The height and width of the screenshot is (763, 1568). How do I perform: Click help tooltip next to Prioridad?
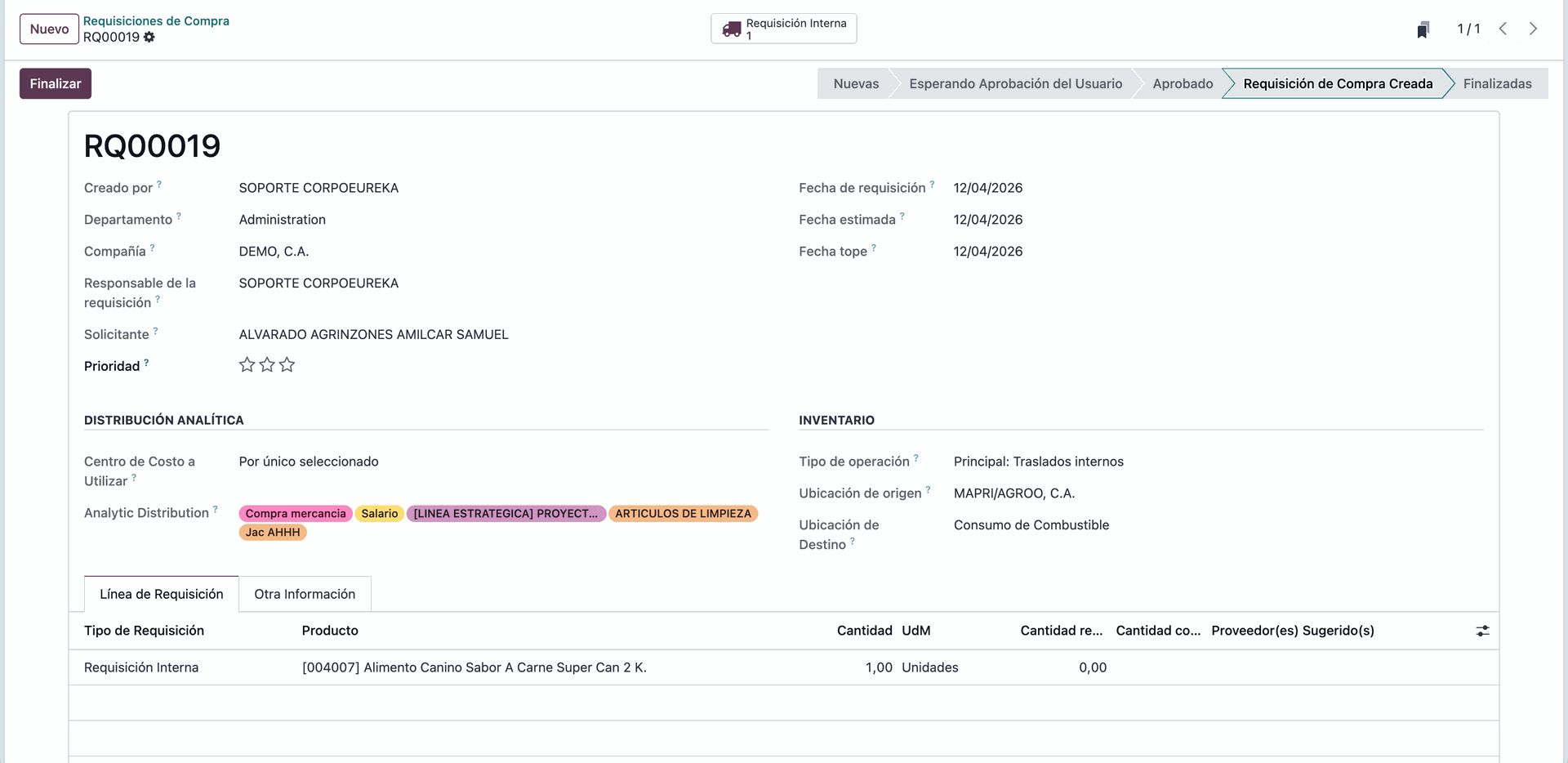tap(146, 362)
